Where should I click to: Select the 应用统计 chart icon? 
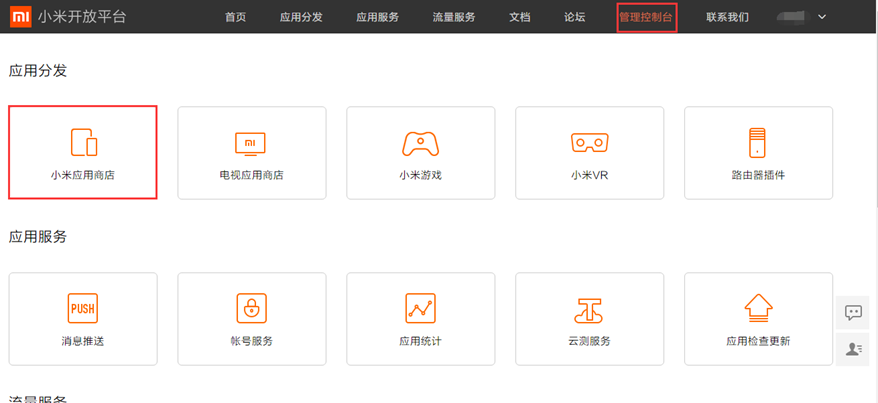tap(420, 309)
